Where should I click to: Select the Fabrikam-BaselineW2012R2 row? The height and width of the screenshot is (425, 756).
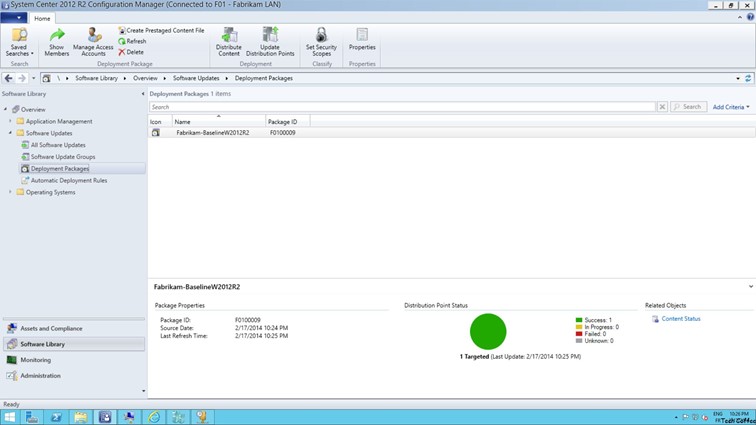point(452,133)
